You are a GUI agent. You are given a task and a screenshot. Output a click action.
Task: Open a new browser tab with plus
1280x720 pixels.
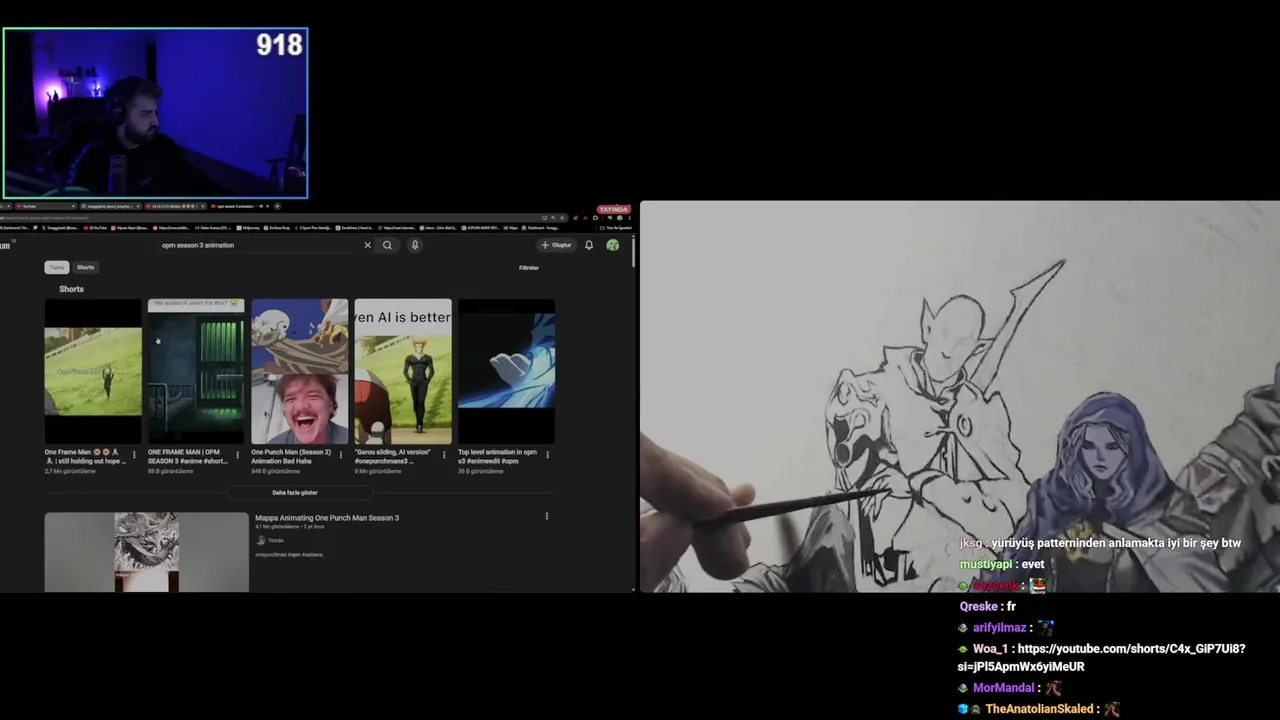click(x=277, y=206)
